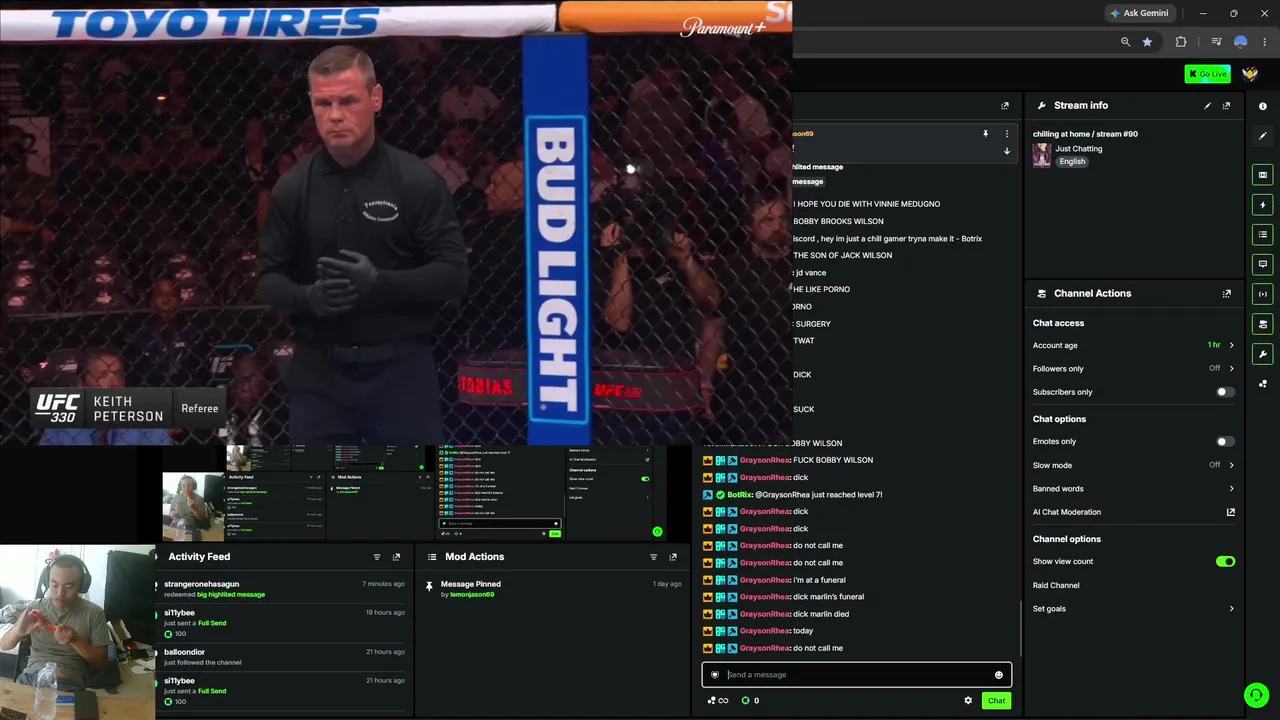This screenshot has width=1280, height=720.
Task: Click the BotRix username in chat
Action: tap(739, 495)
